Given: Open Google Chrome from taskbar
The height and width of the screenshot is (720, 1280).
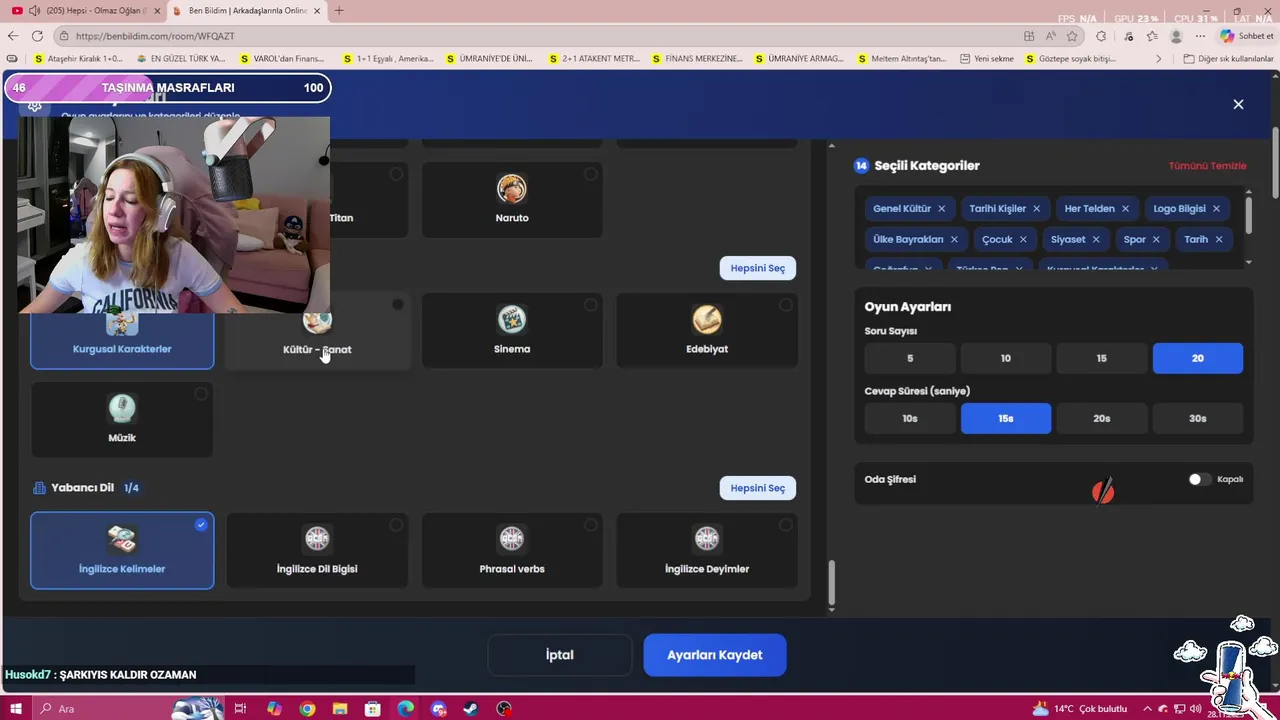Looking at the screenshot, I should click(307, 709).
